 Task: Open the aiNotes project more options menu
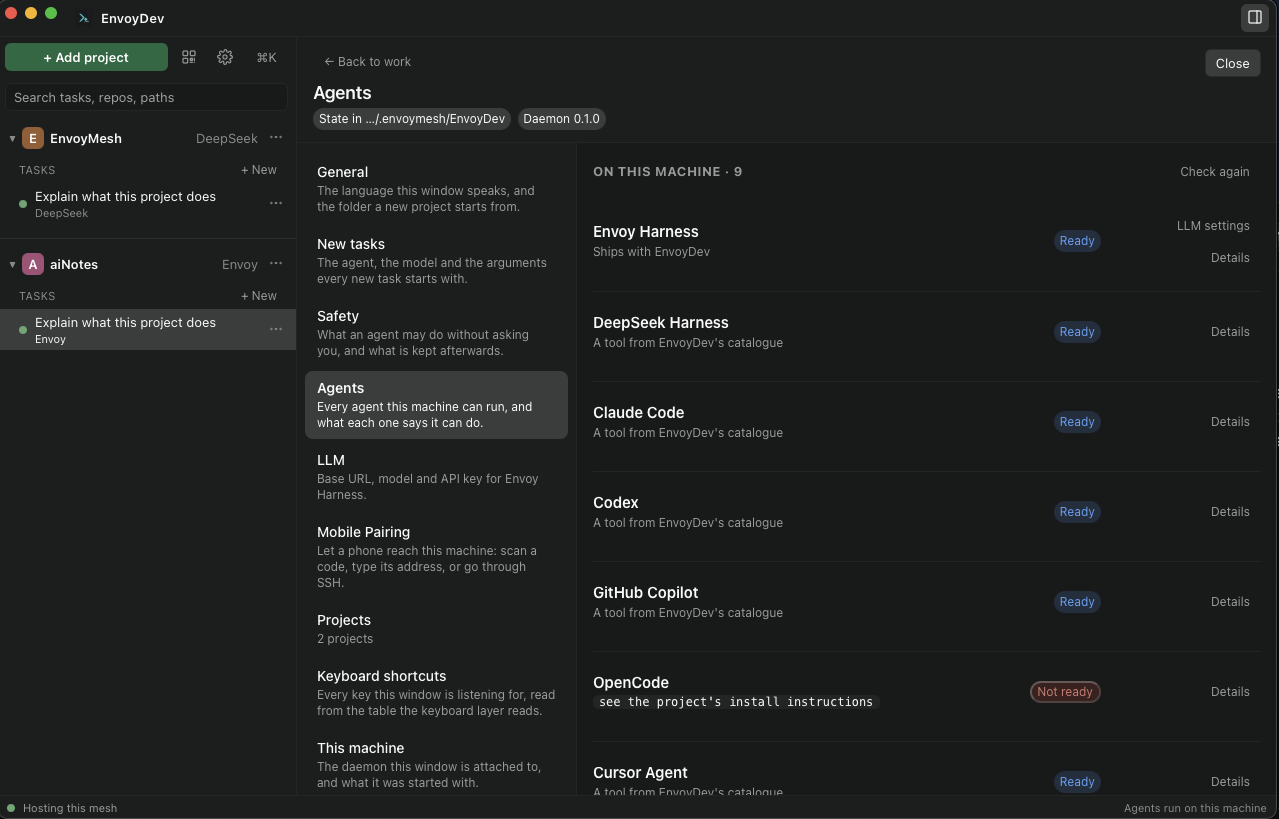pyautogui.click(x=276, y=264)
